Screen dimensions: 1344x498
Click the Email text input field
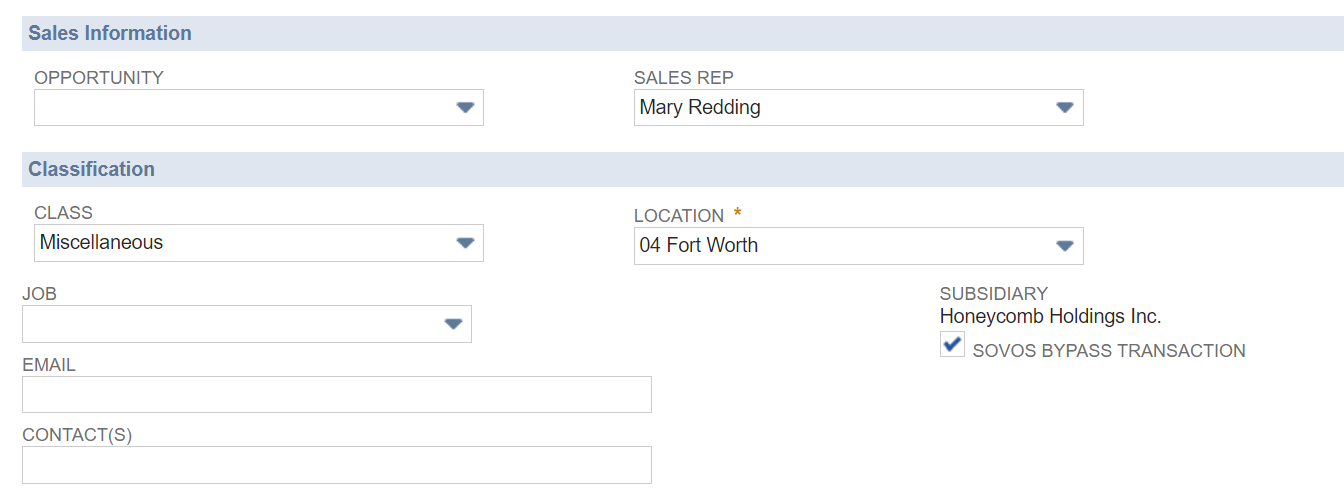tap(336, 395)
